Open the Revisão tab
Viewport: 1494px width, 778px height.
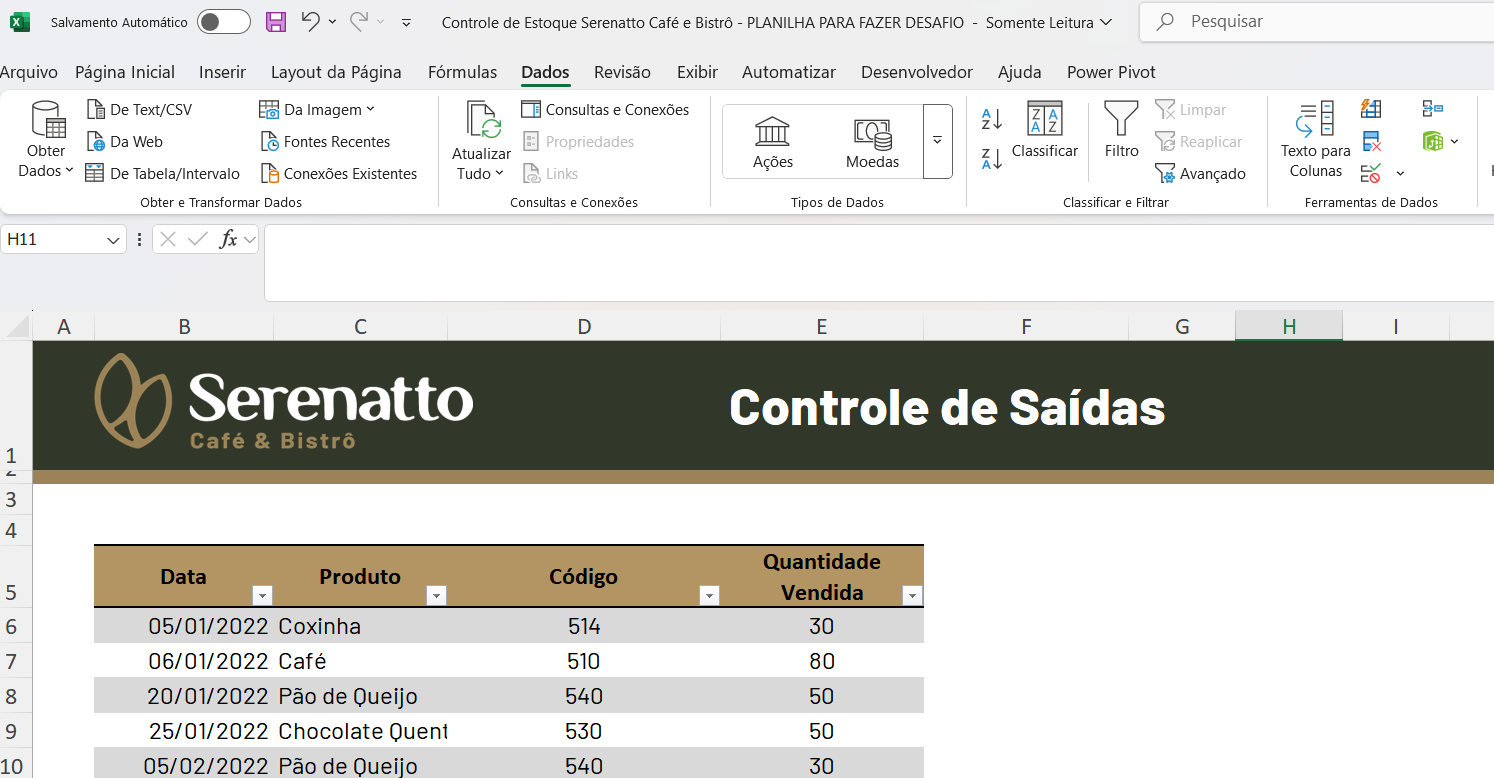coord(622,72)
